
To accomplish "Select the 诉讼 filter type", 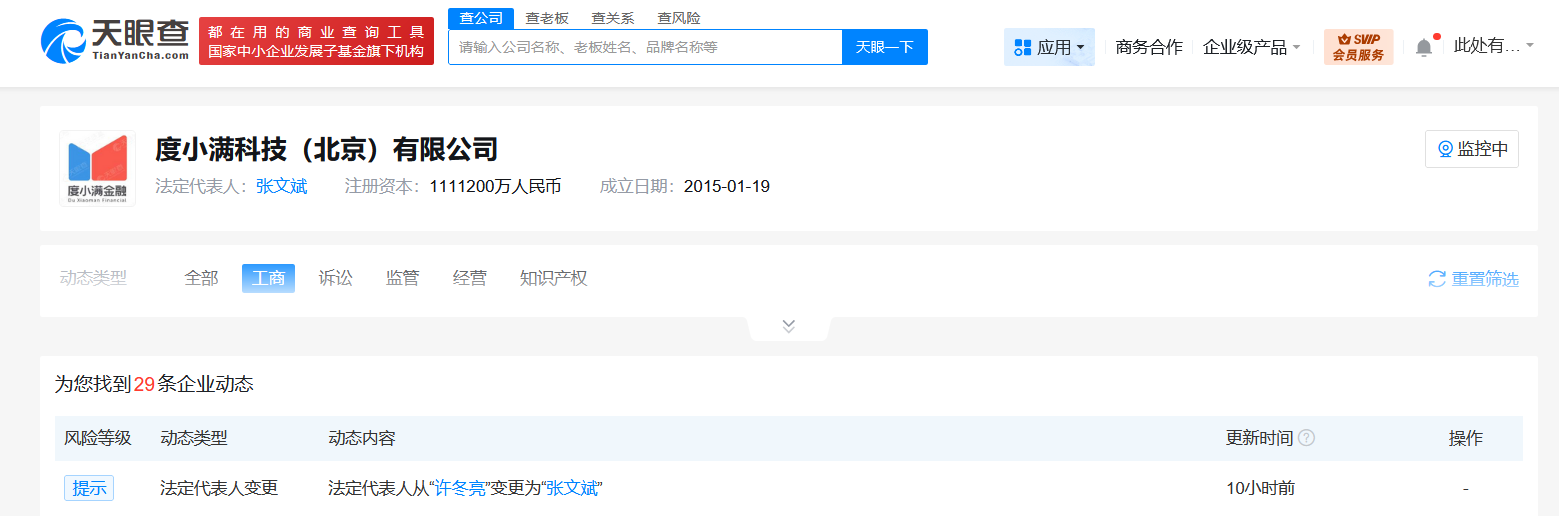I will click(x=336, y=278).
